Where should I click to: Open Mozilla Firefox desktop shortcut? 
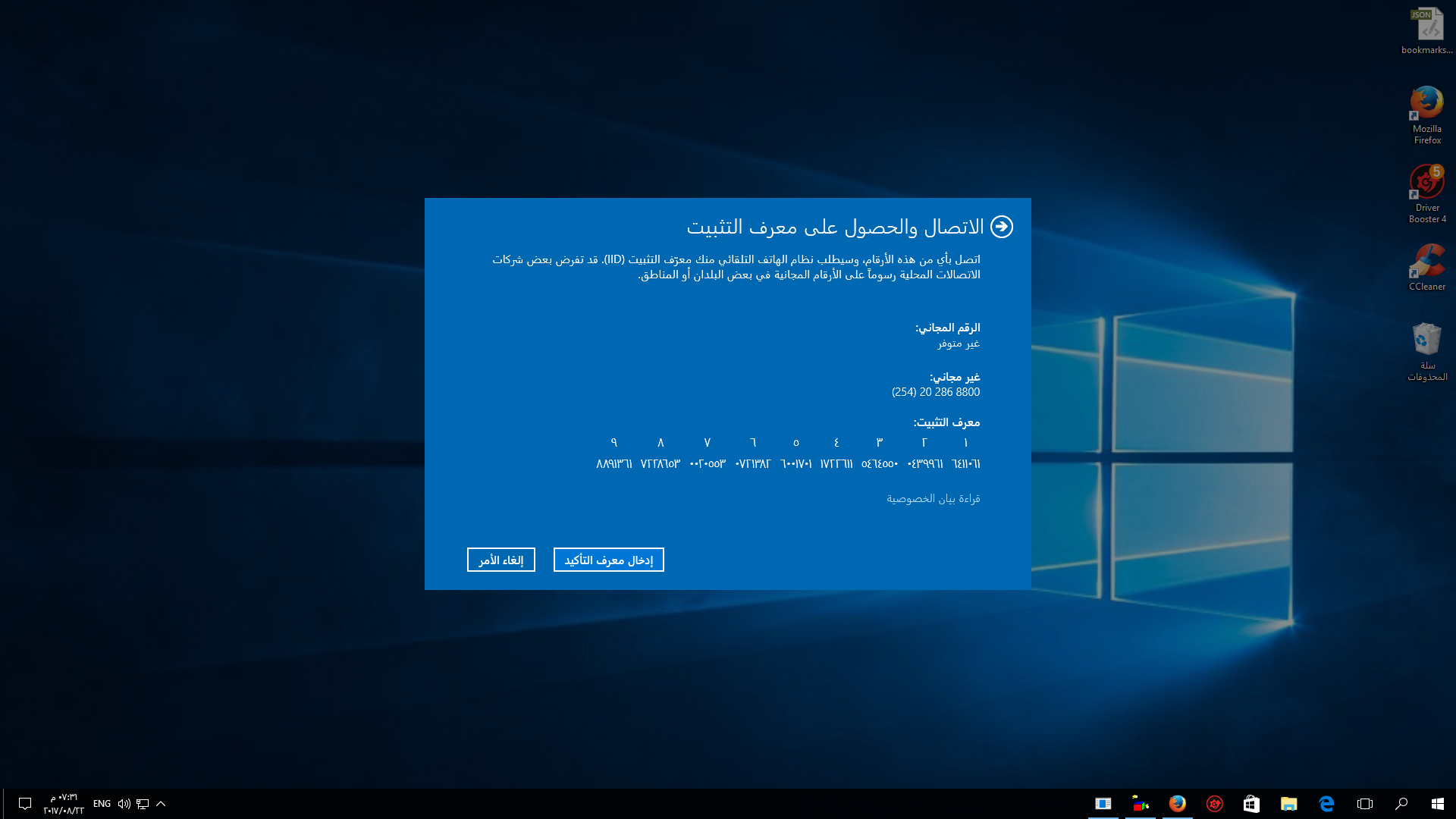click(1427, 115)
